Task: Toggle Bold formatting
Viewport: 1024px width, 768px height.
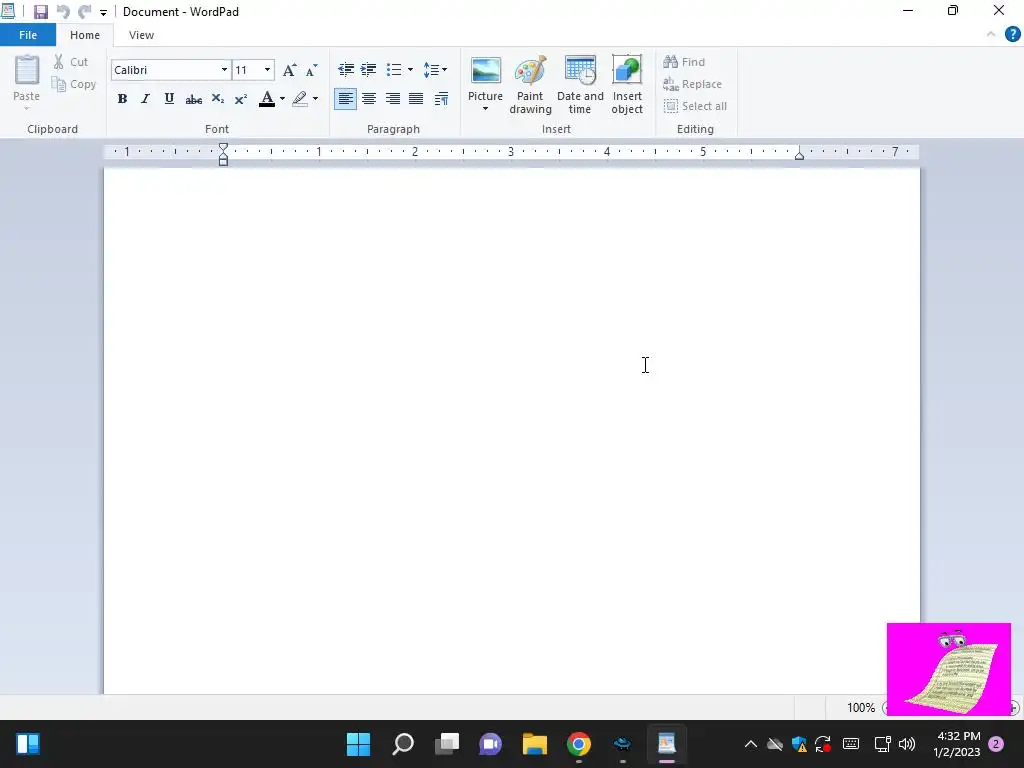Action: pyautogui.click(x=122, y=99)
